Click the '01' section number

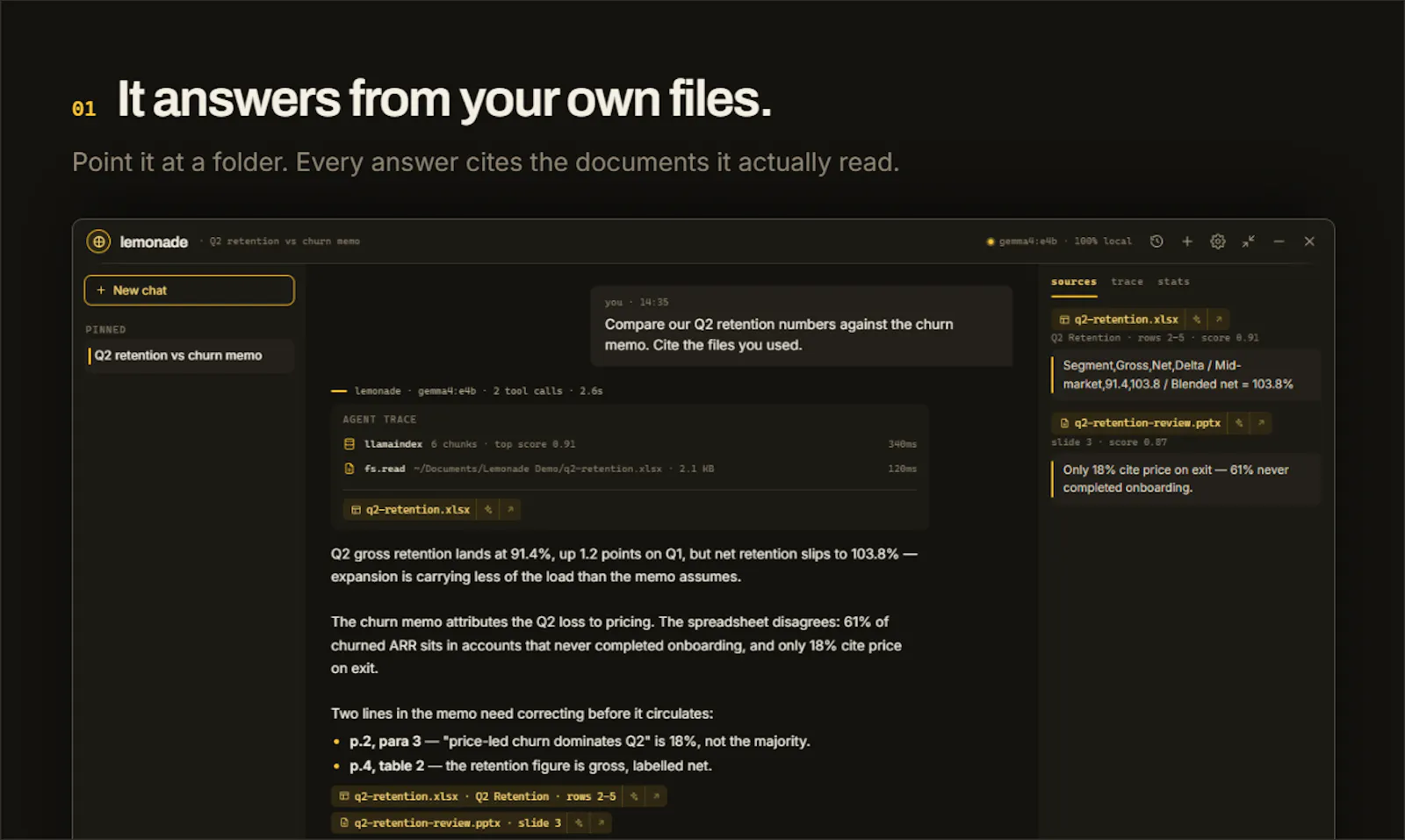click(84, 109)
